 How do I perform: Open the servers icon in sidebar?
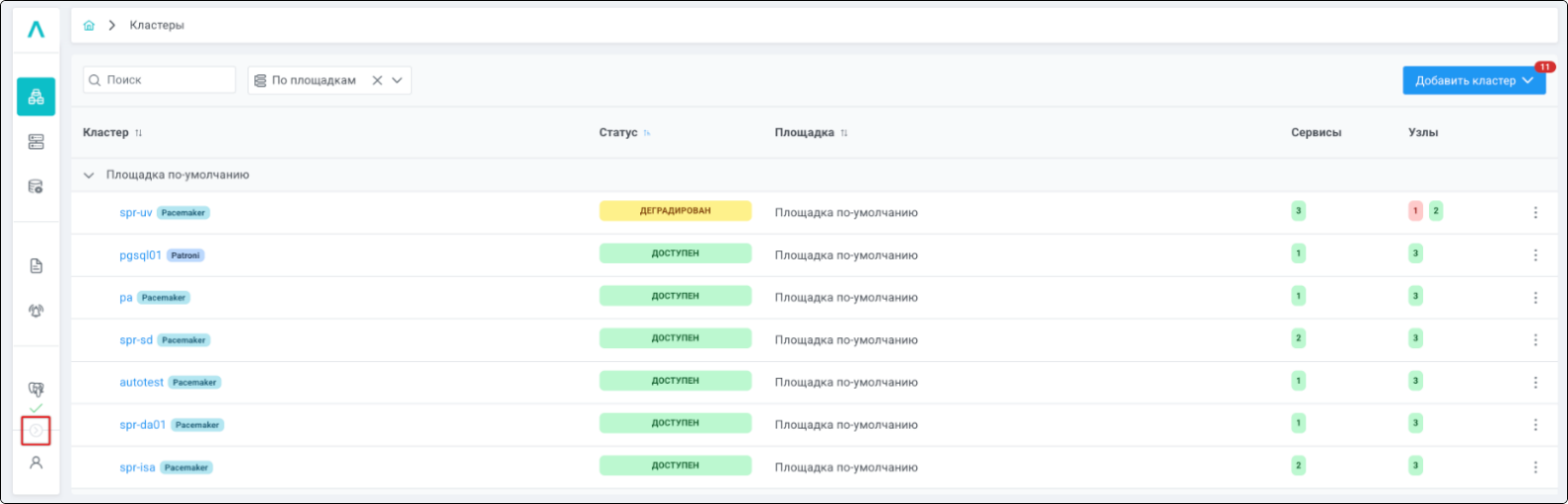pos(36,142)
